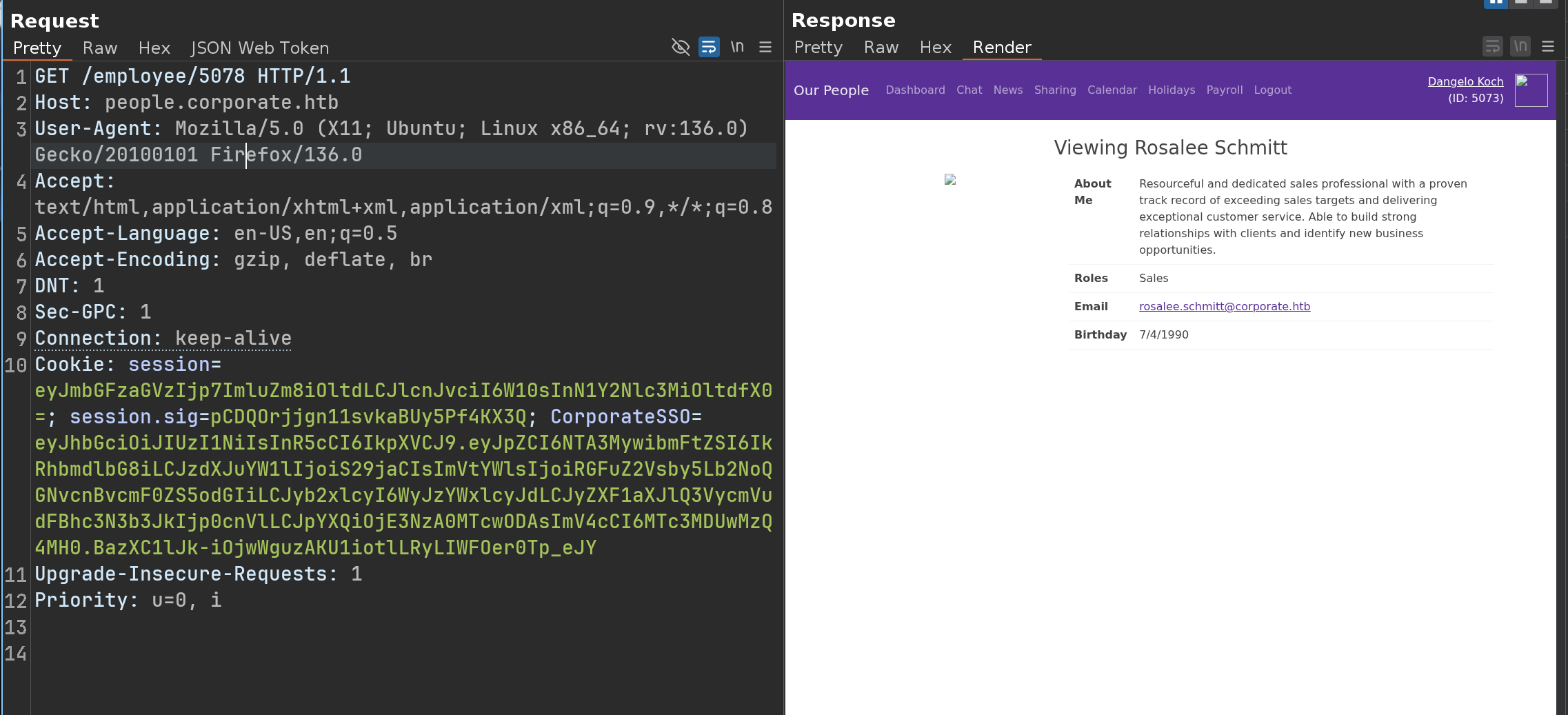Select the rightmost layout view icon
This screenshot has height=715, width=1568.
(1545, 3)
